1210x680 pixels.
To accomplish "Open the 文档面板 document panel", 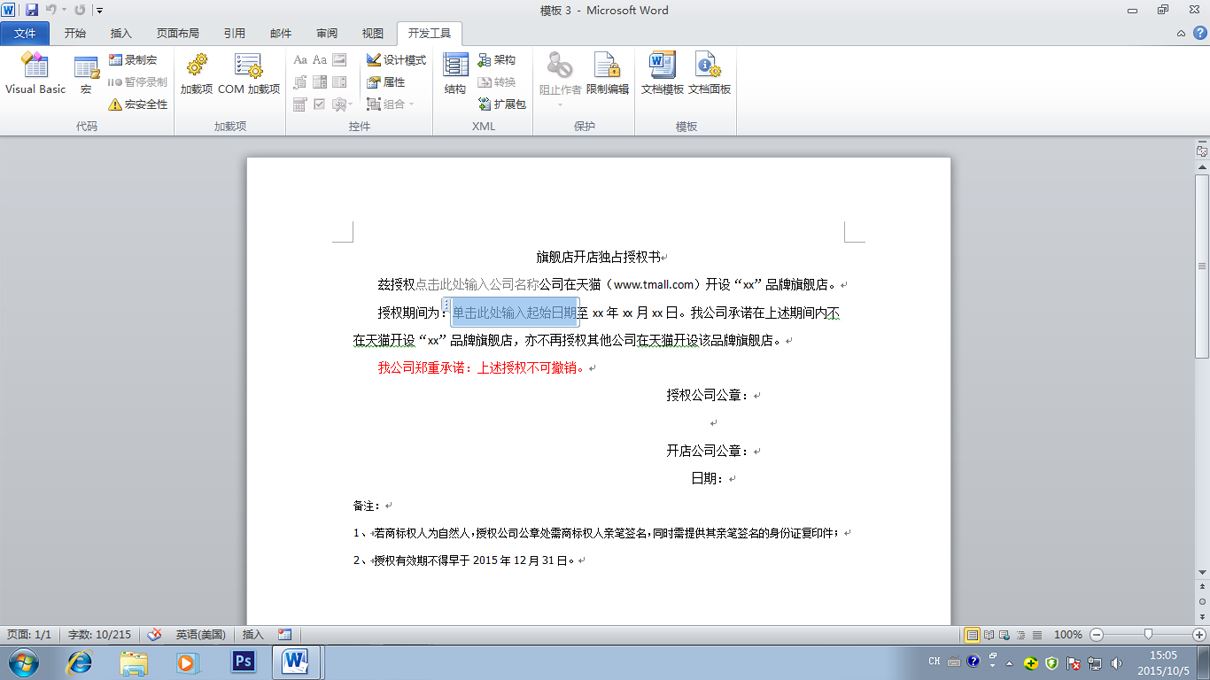I will 709,75.
